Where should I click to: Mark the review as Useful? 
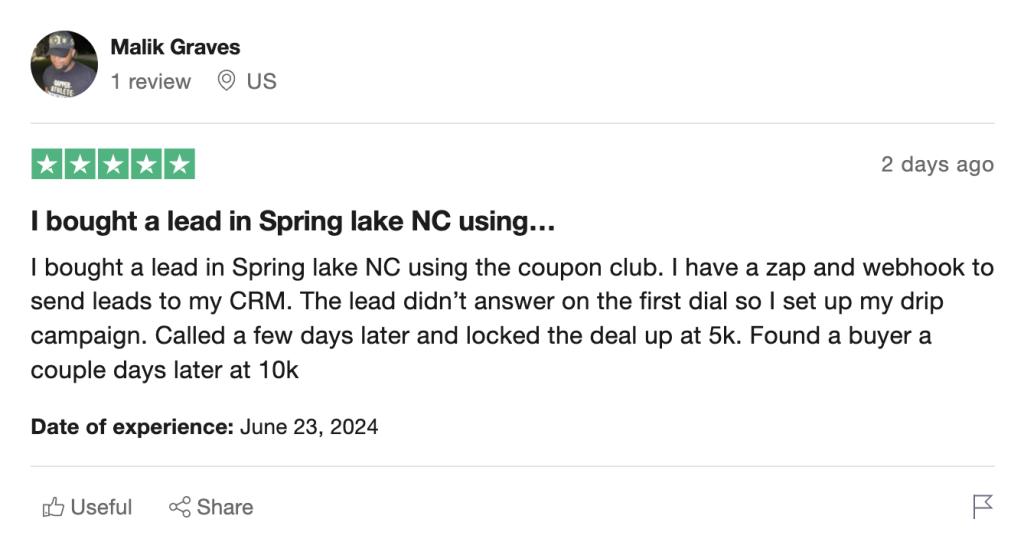click(101, 508)
